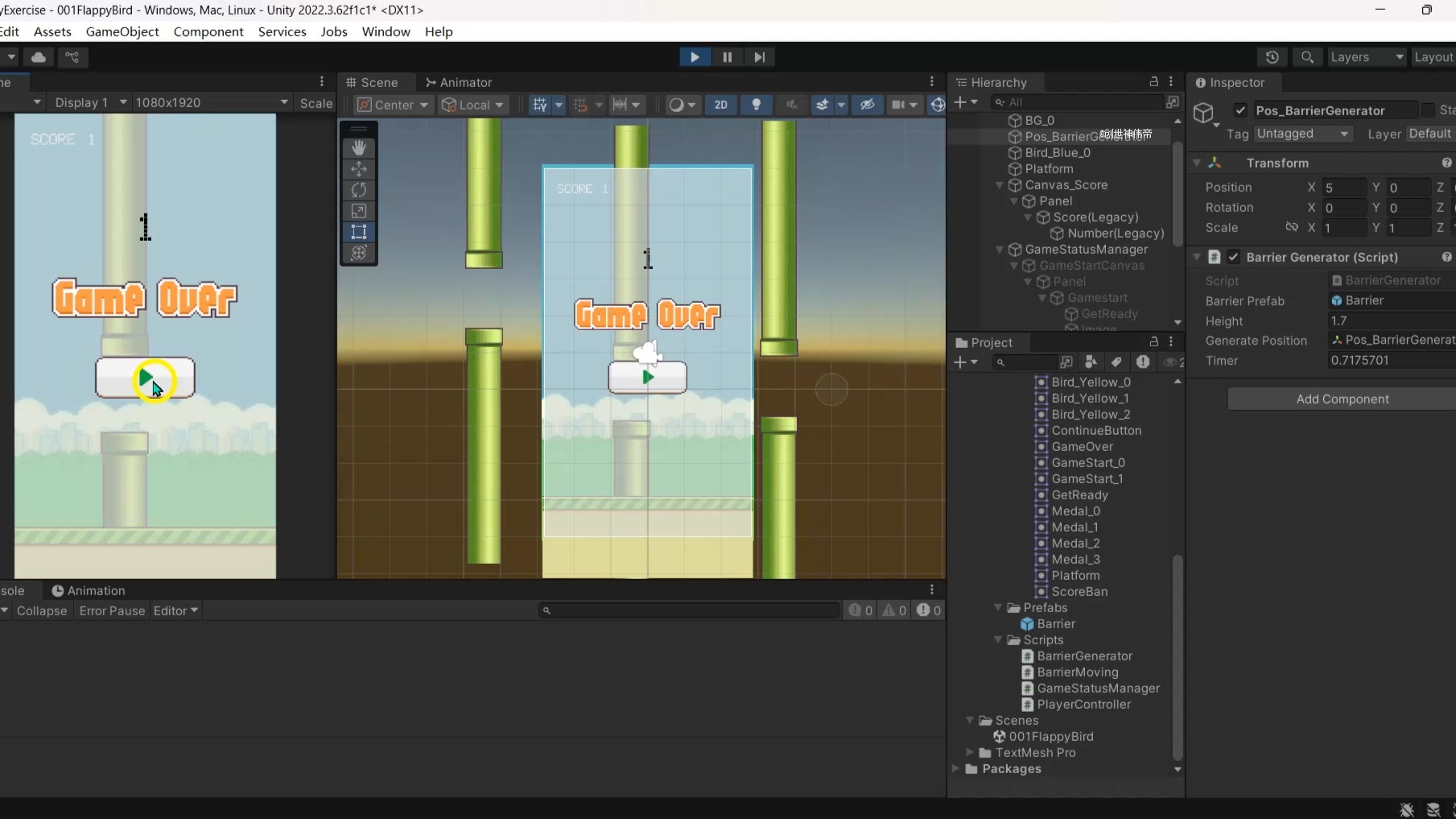Click the Position X value field

1344,188
